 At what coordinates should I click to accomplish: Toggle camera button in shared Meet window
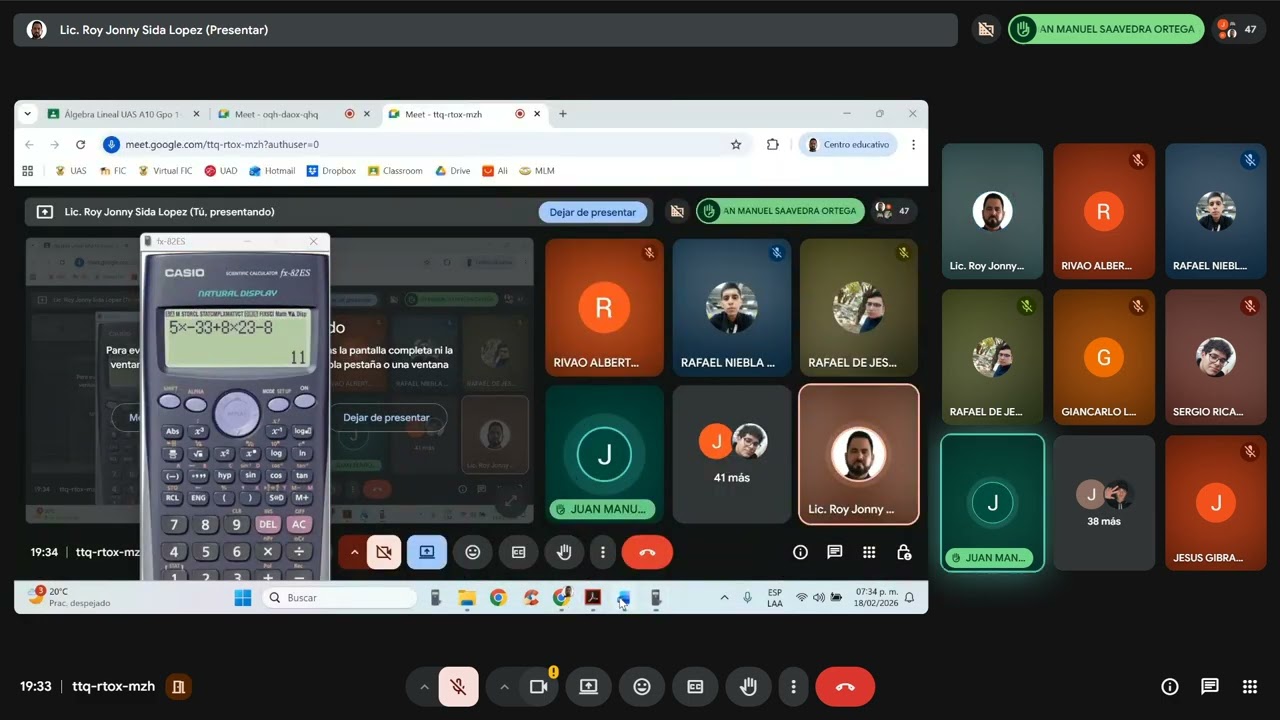(x=382, y=552)
